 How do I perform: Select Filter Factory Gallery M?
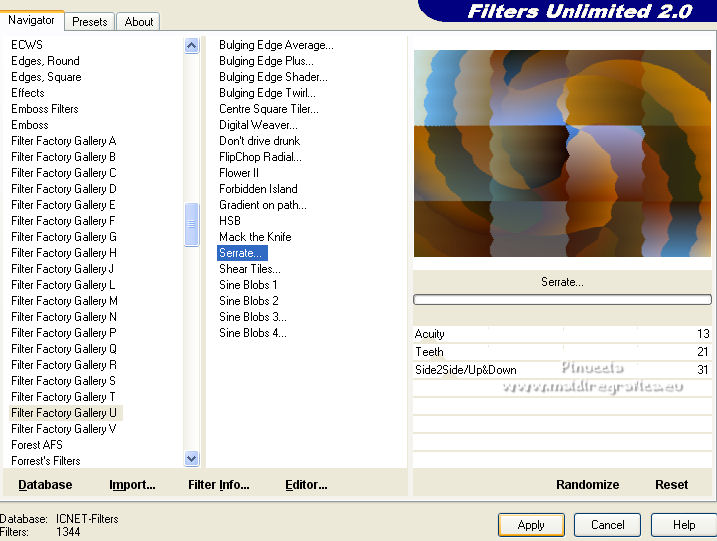click(x=64, y=301)
